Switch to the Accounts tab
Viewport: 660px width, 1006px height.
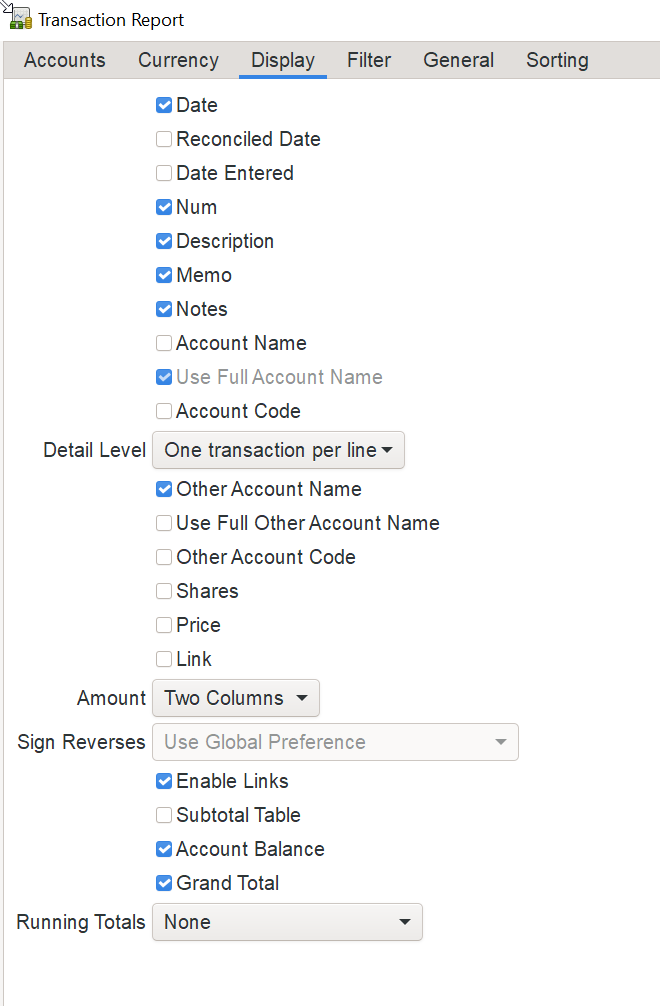(65, 60)
